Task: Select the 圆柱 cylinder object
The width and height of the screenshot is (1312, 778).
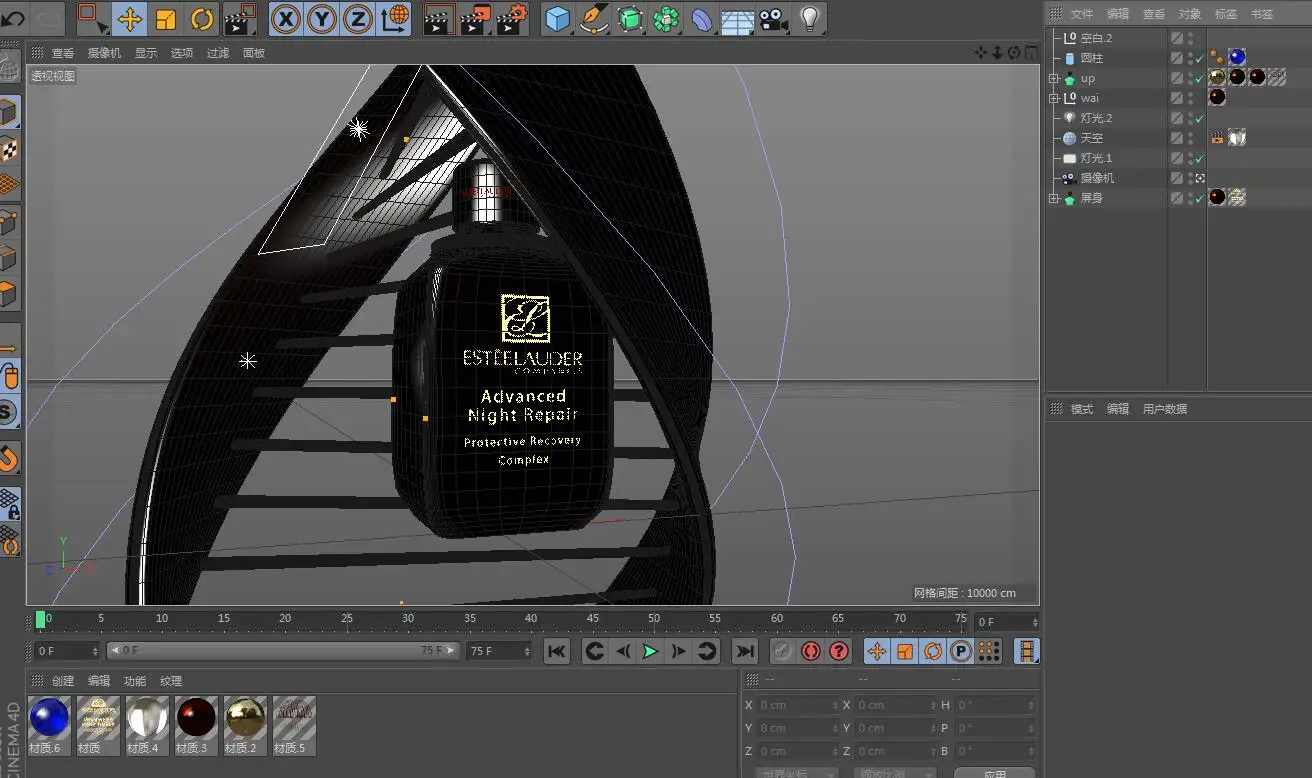Action: (1092, 58)
